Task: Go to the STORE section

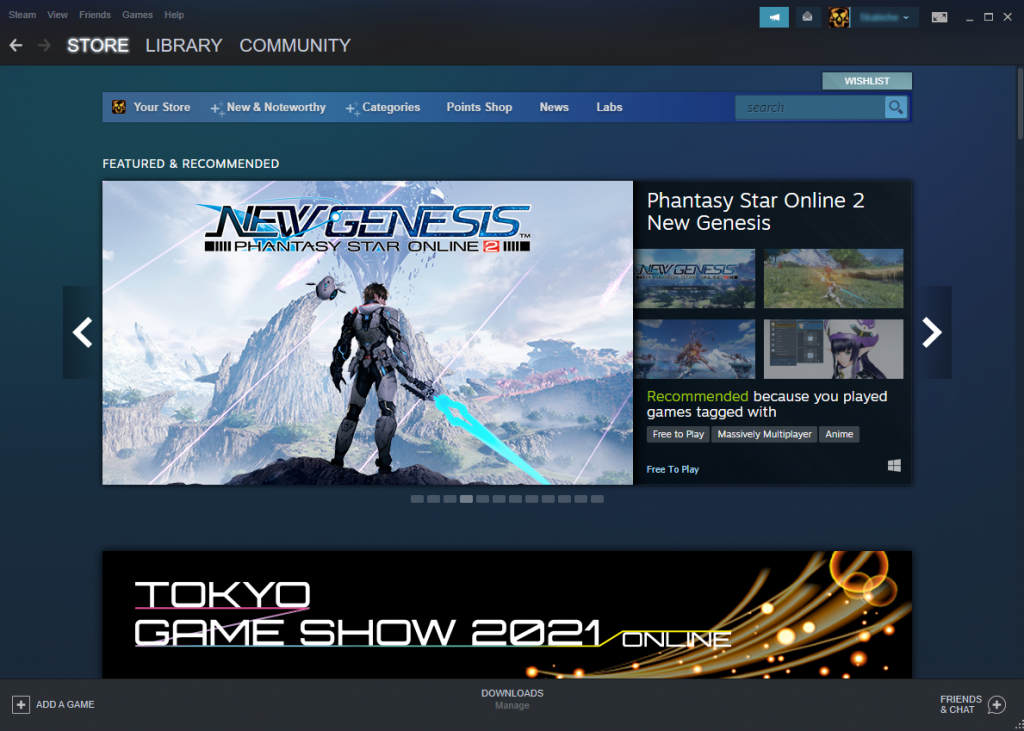Action: pyautogui.click(x=98, y=45)
